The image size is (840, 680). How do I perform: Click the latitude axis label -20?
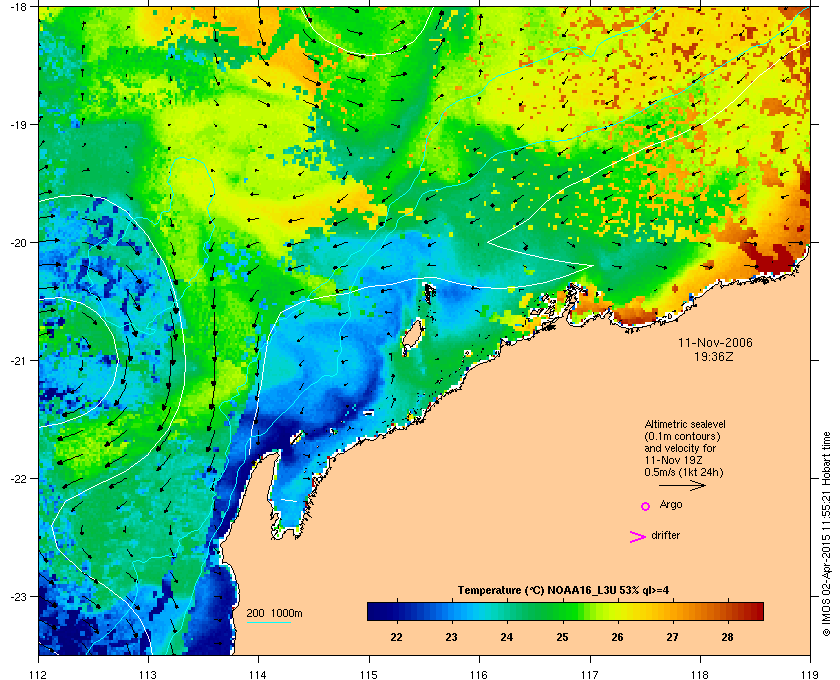tap(18, 242)
